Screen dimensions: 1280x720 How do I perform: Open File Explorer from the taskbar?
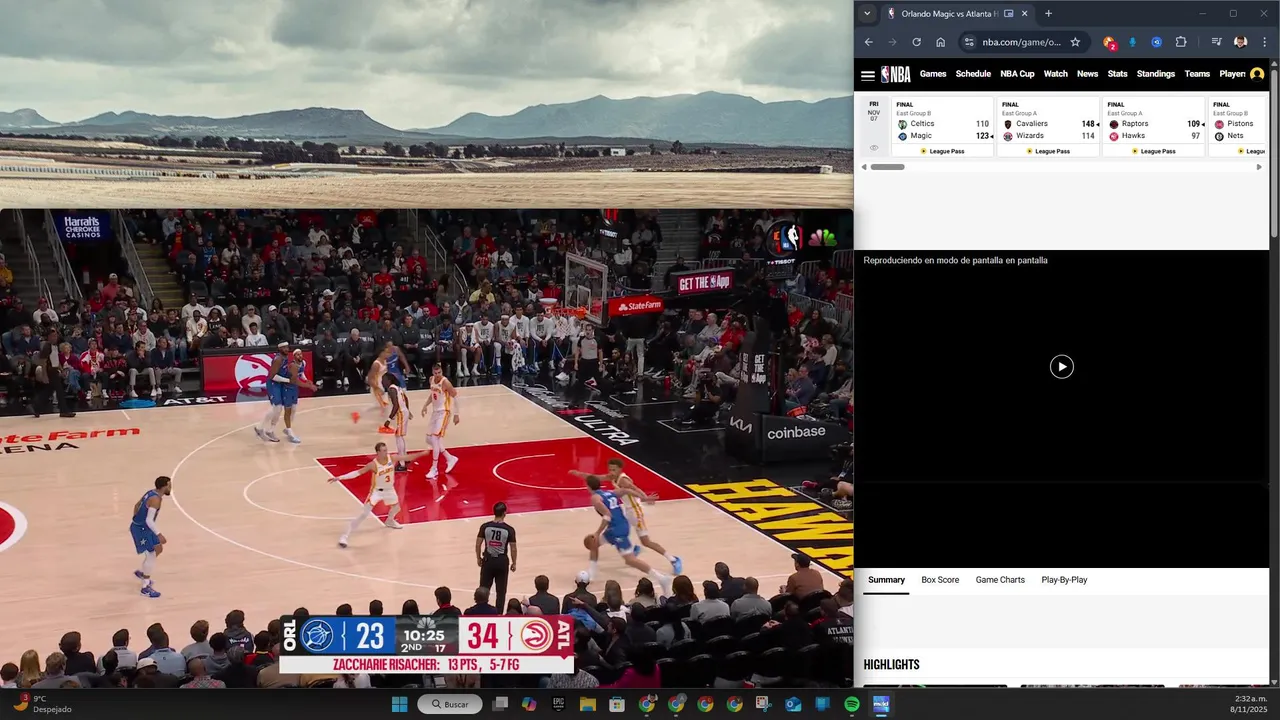pyautogui.click(x=588, y=704)
